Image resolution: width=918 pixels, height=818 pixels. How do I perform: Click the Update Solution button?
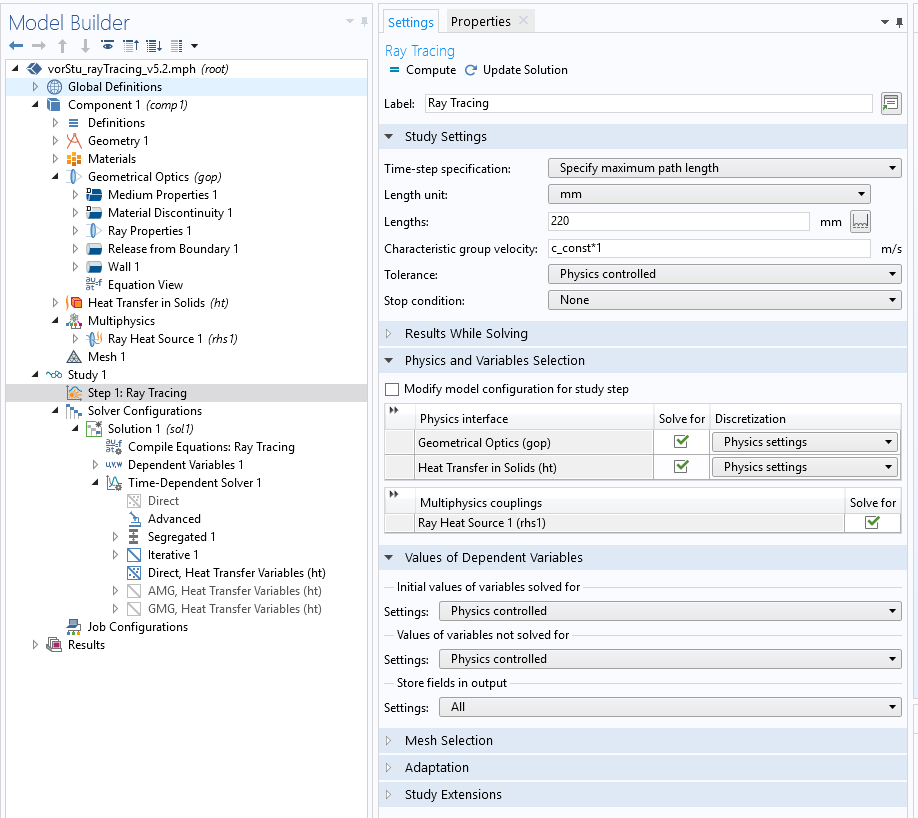516,70
